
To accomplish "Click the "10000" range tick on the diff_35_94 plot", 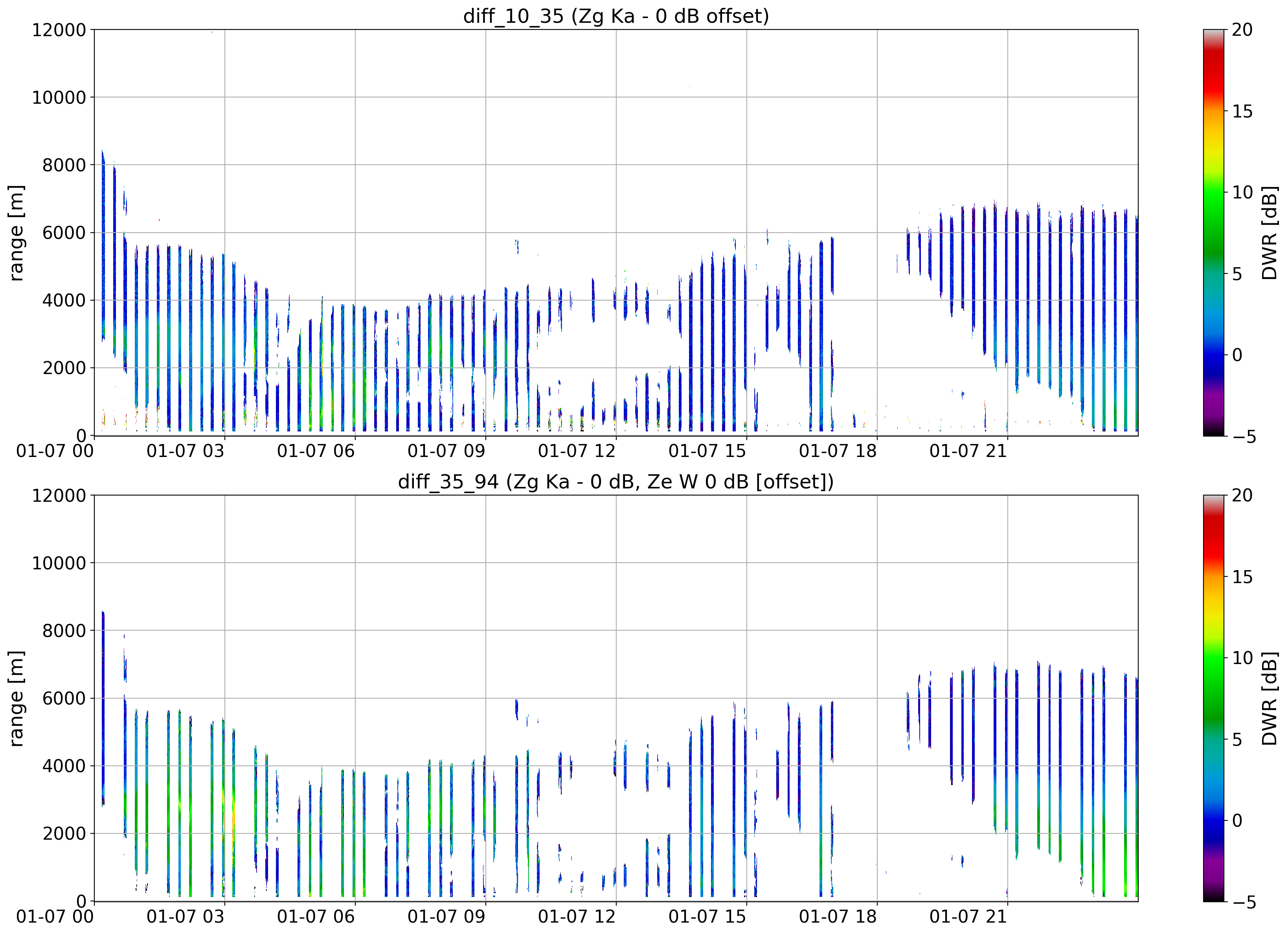I will (x=59, y=563).
